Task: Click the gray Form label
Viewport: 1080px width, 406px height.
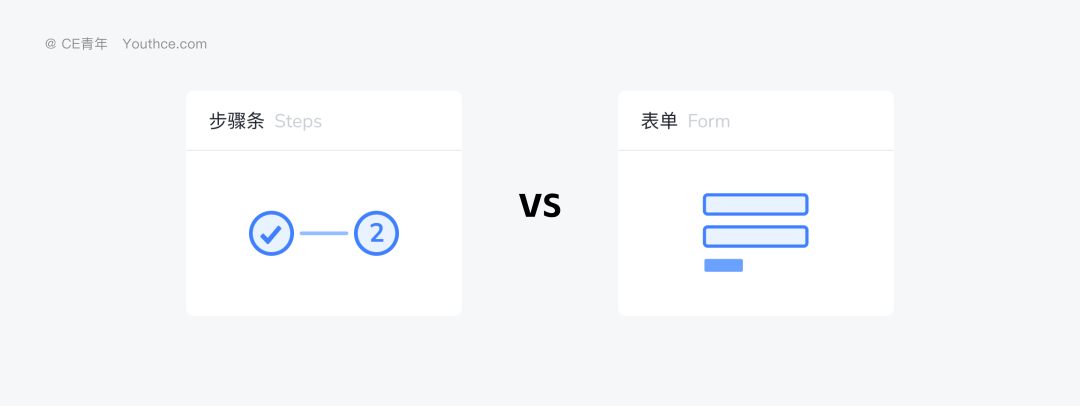Action: (x=709, y=121)
